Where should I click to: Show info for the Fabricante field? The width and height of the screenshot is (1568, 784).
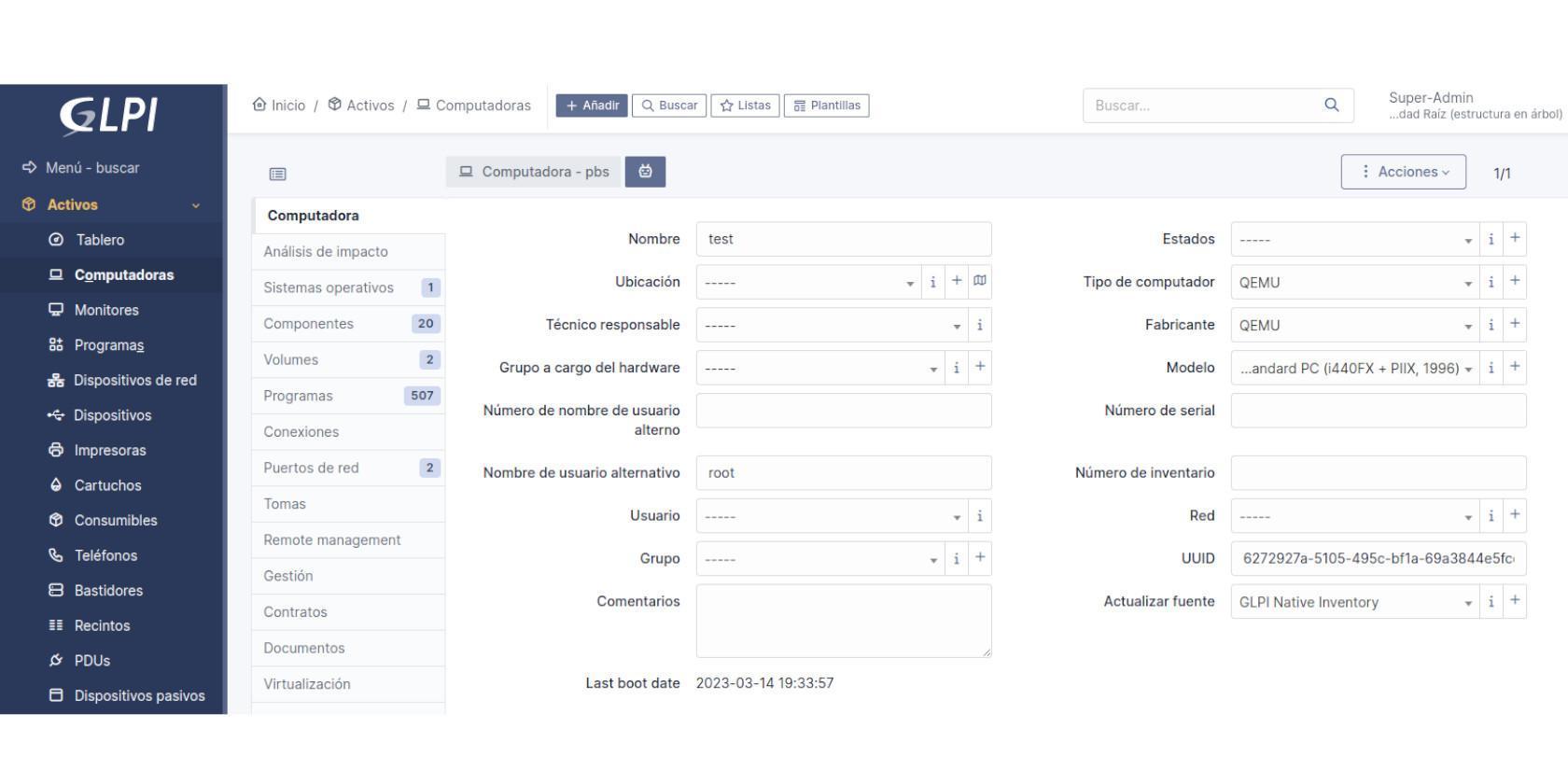click(x=1491, y=325)
